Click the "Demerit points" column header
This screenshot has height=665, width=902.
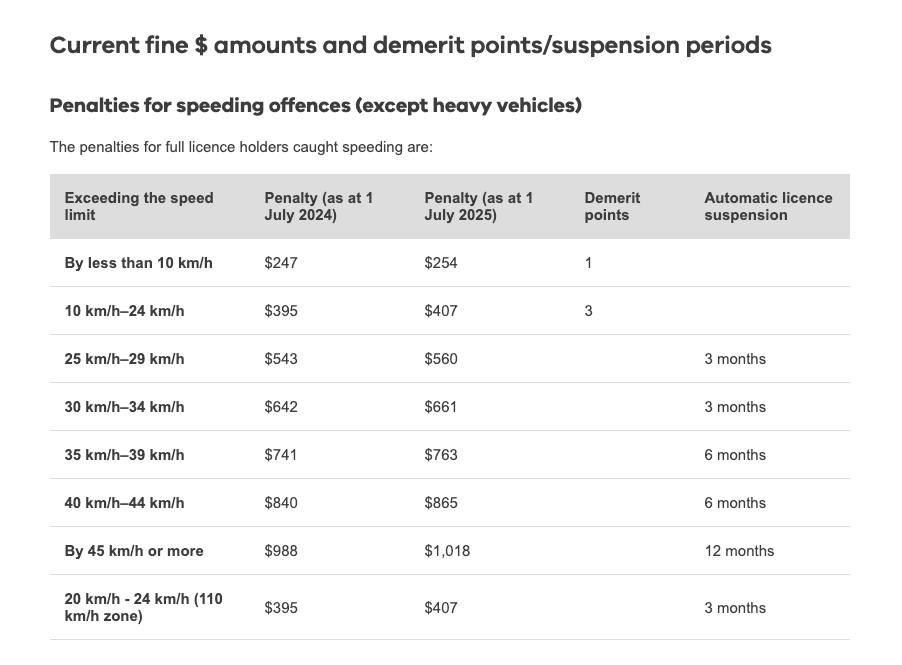(612, 206)
